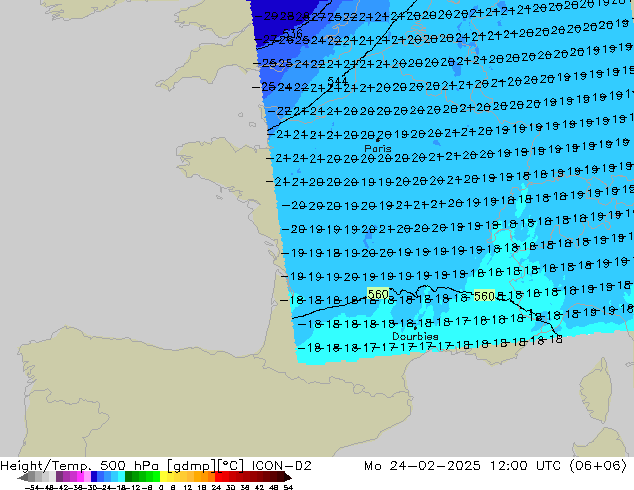This screenshot has height=490, width=634.
Task: Select the Paris location dot marker
Action: pos(378,140)
